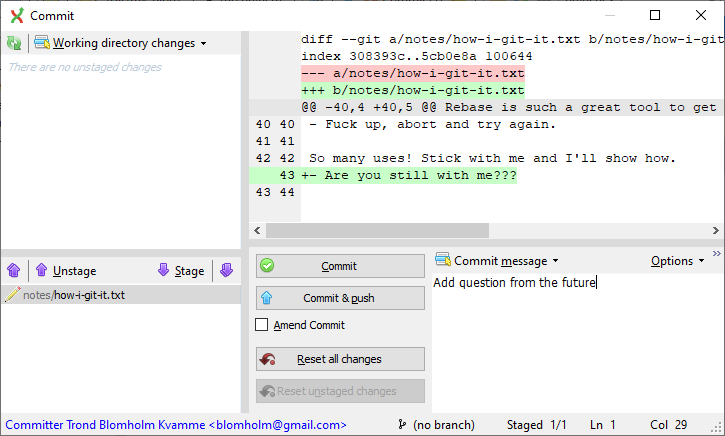Image resolution: width=725 pixels, height=436 pixels.
Task: Open Working directory changes dropdown
Action: tap(121, 43)
